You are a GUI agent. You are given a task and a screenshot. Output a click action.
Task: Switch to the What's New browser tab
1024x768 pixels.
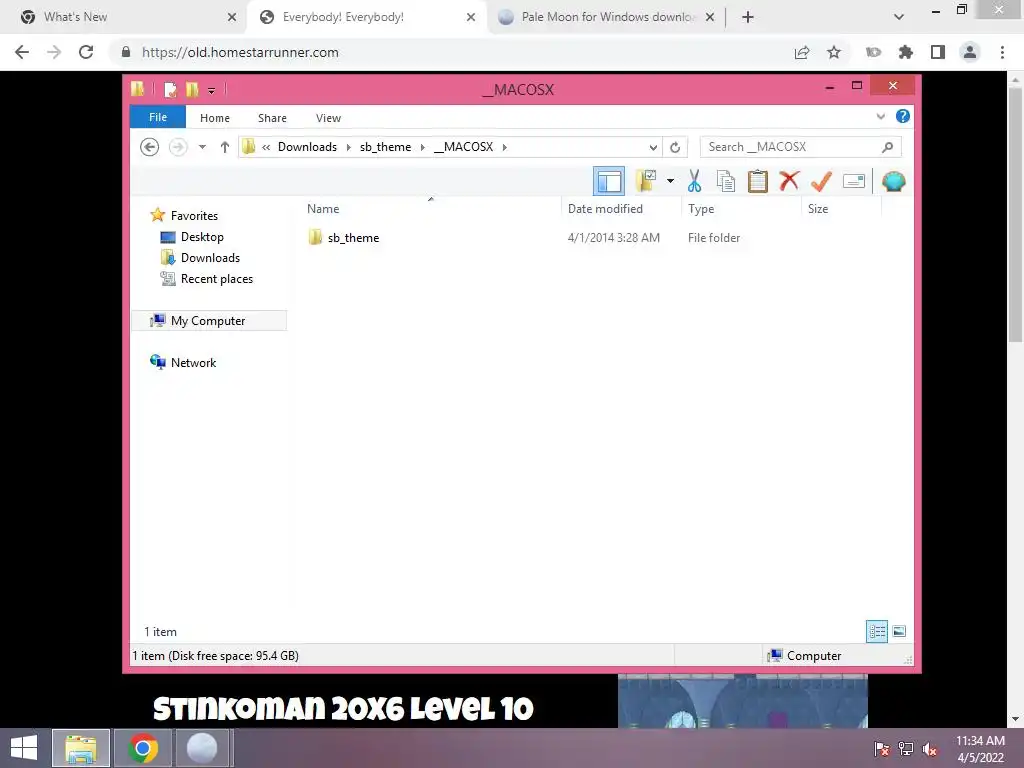(x=124, y=17)
